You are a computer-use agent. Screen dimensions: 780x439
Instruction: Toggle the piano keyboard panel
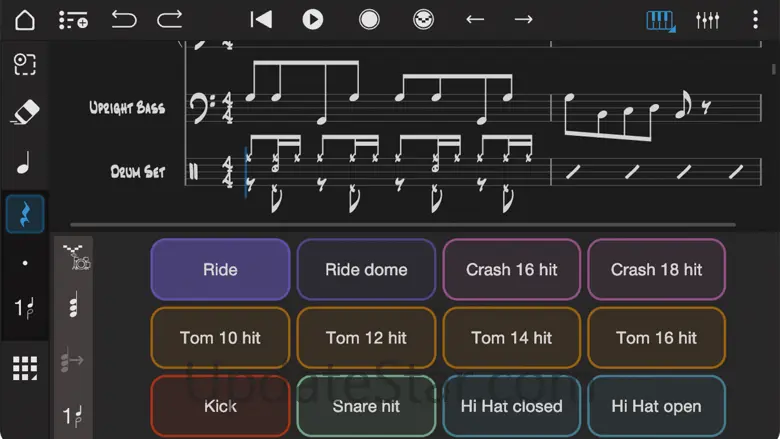(661, 21)
